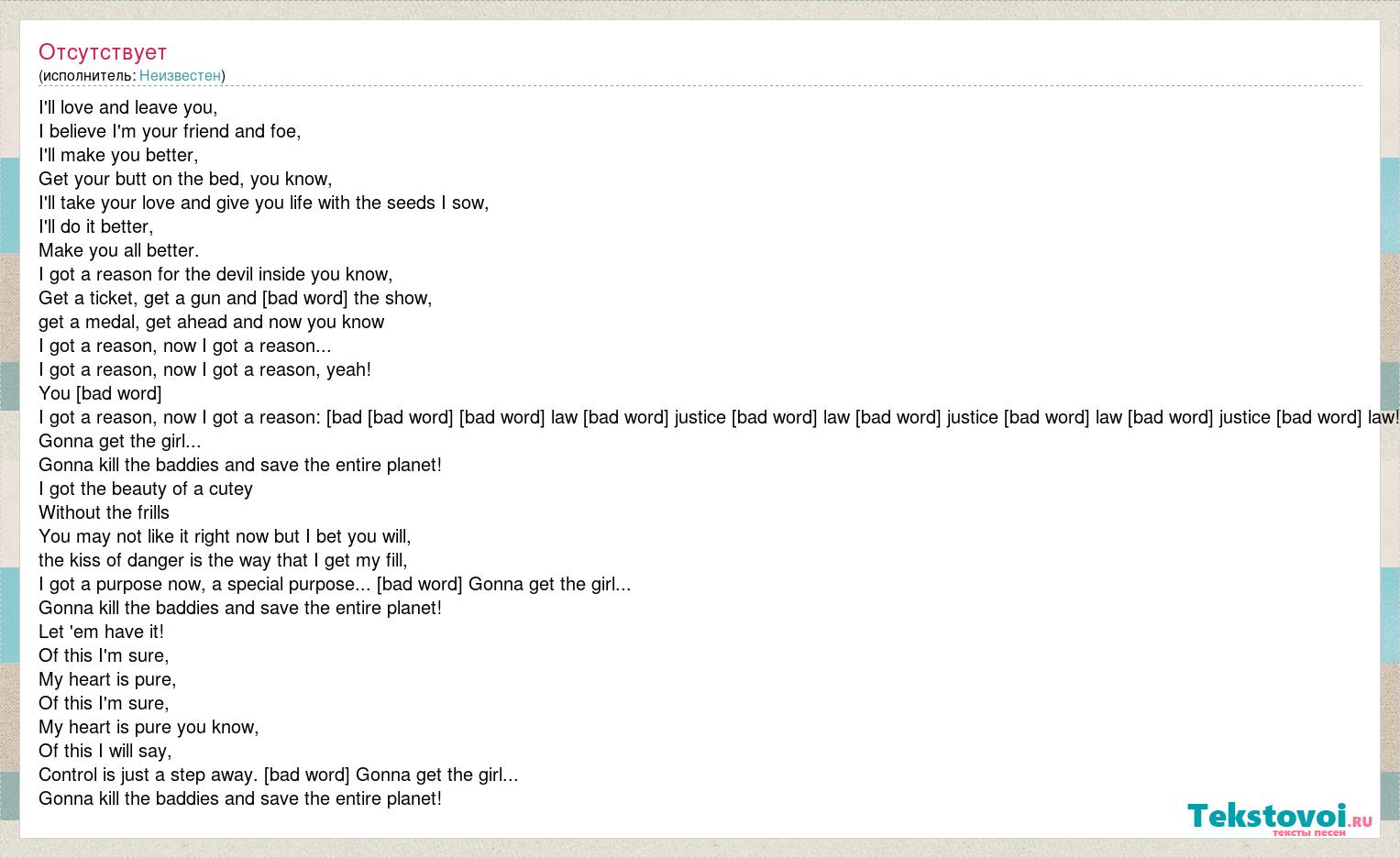Click the line 'You [bad word]'
1400x858 pixels.
[x=100, y=393]
